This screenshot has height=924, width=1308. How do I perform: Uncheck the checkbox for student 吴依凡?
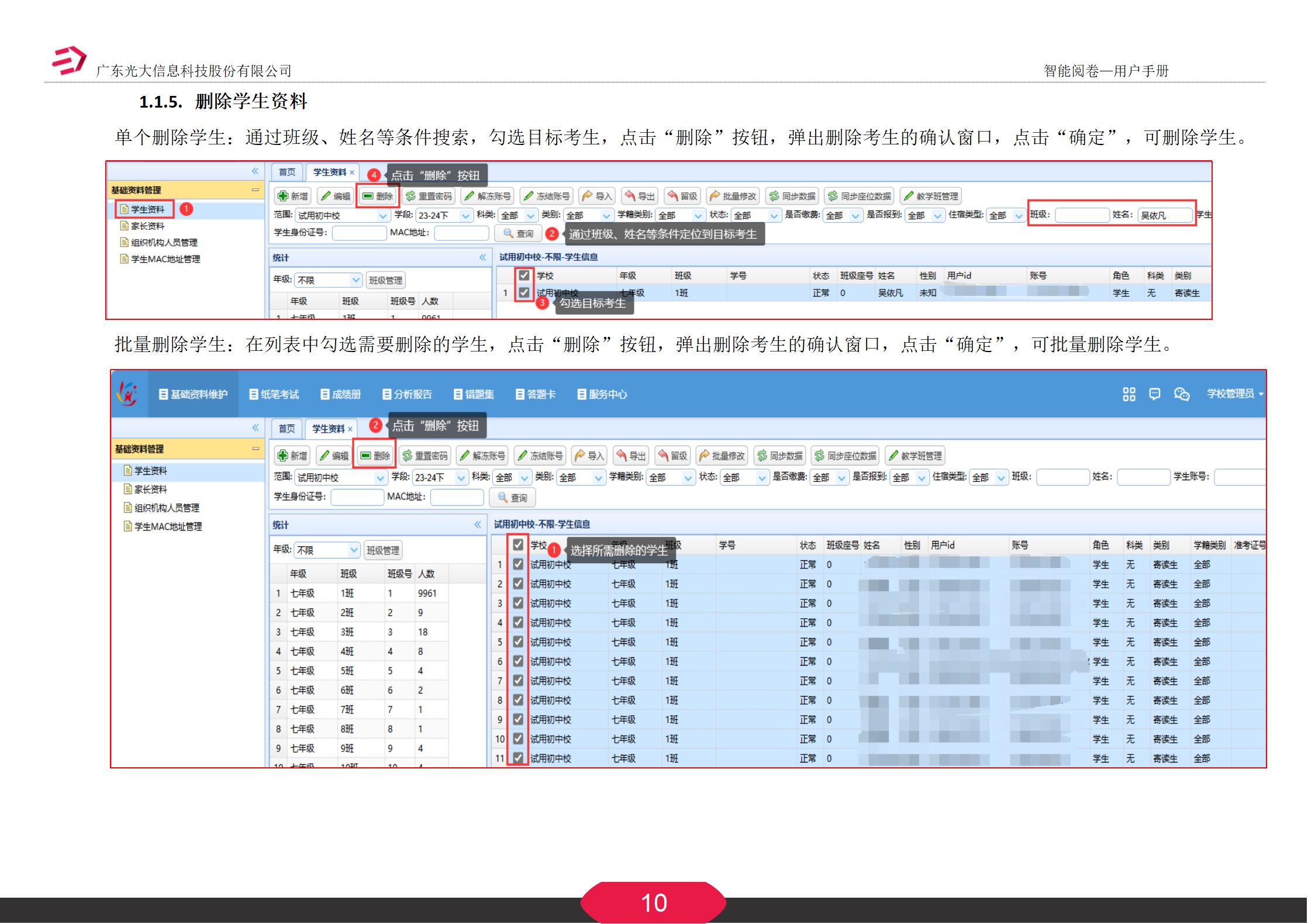point(523,293)
